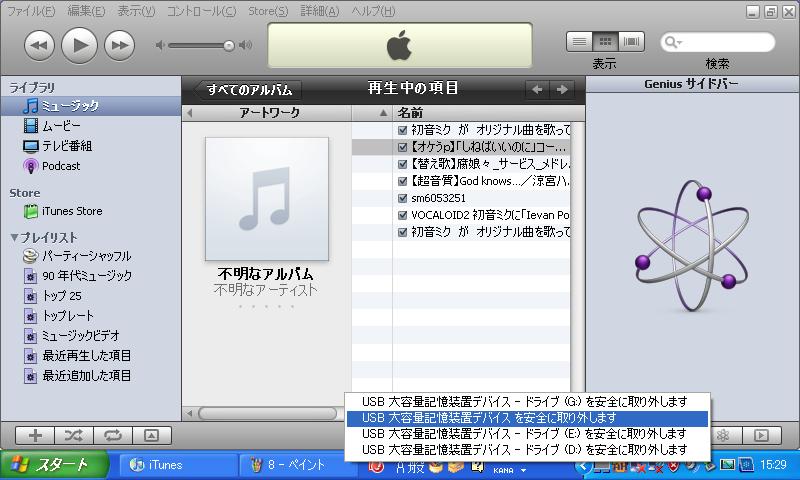This screenshot has height=480, width=800.
Task: Switch to Cover Flow view
Action: tap(631, 42)
